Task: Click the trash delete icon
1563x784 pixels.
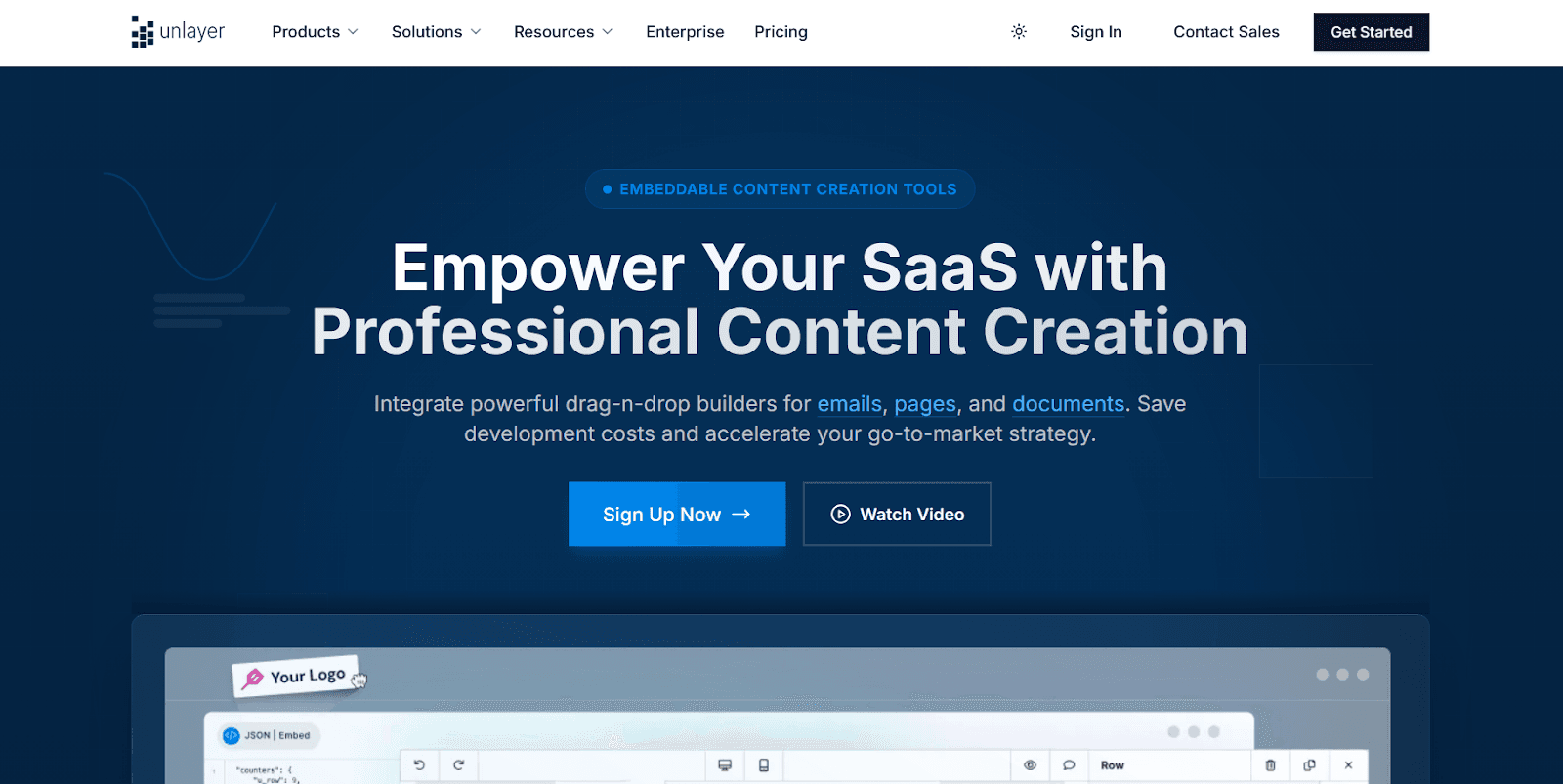Action: [1271, 765]
